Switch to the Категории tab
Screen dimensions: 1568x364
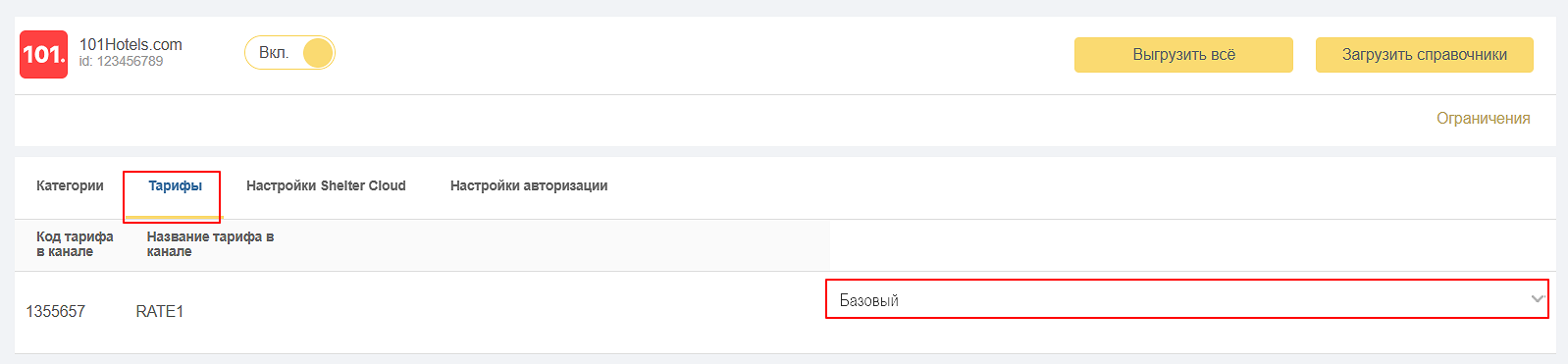pos(70,185)
